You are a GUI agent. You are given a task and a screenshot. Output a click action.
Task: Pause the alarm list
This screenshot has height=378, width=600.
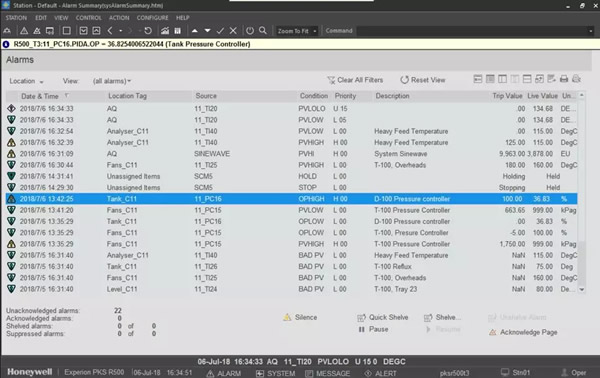[x=373, y=329]
